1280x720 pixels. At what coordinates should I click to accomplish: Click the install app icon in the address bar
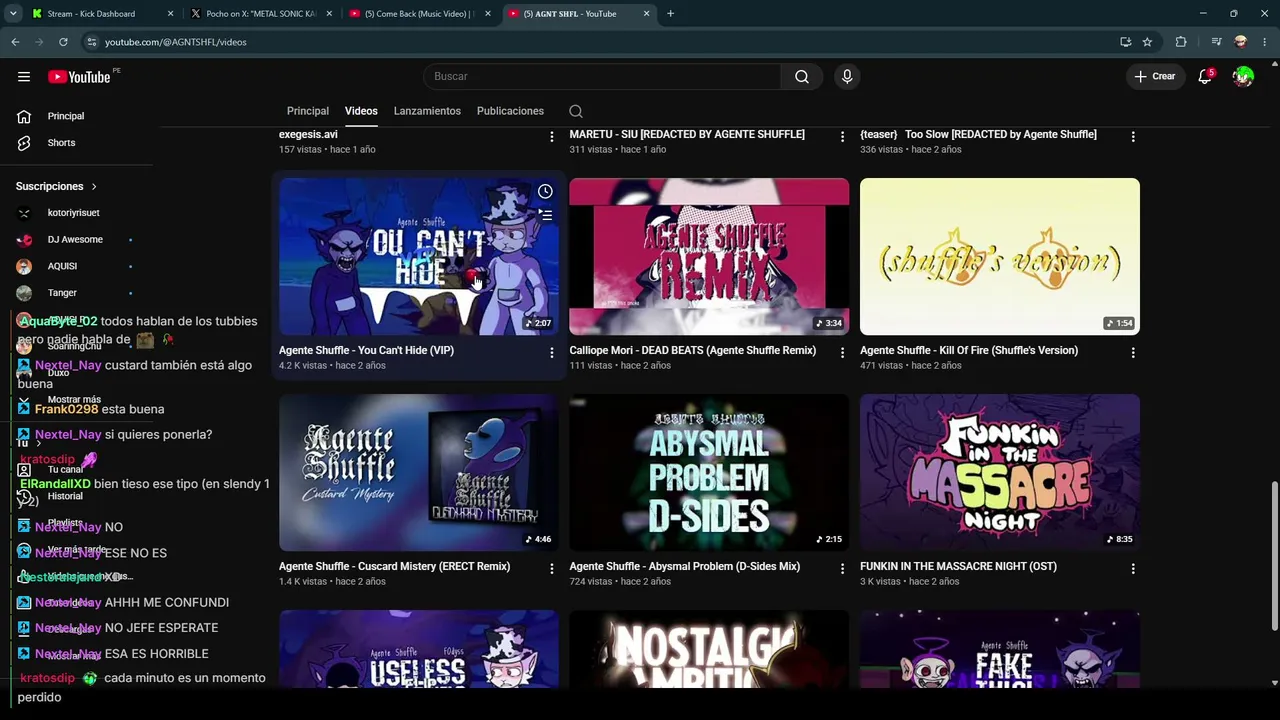1126,42
